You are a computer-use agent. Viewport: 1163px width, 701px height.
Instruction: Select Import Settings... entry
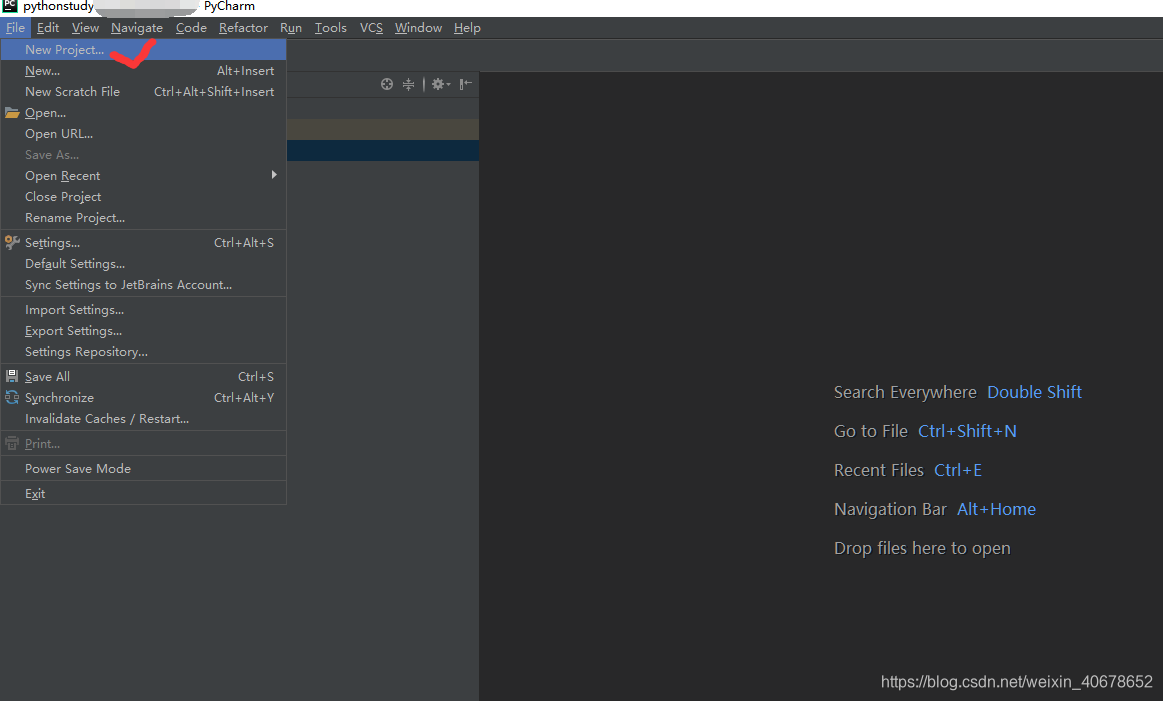144,309
